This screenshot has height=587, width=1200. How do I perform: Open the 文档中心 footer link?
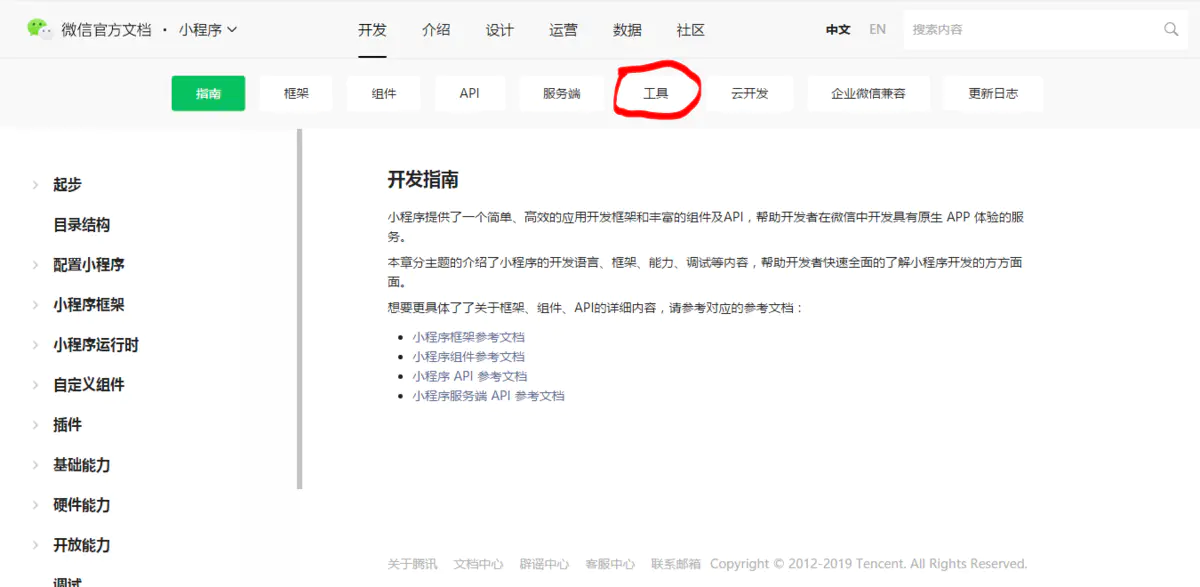click(x=478, y=564)
